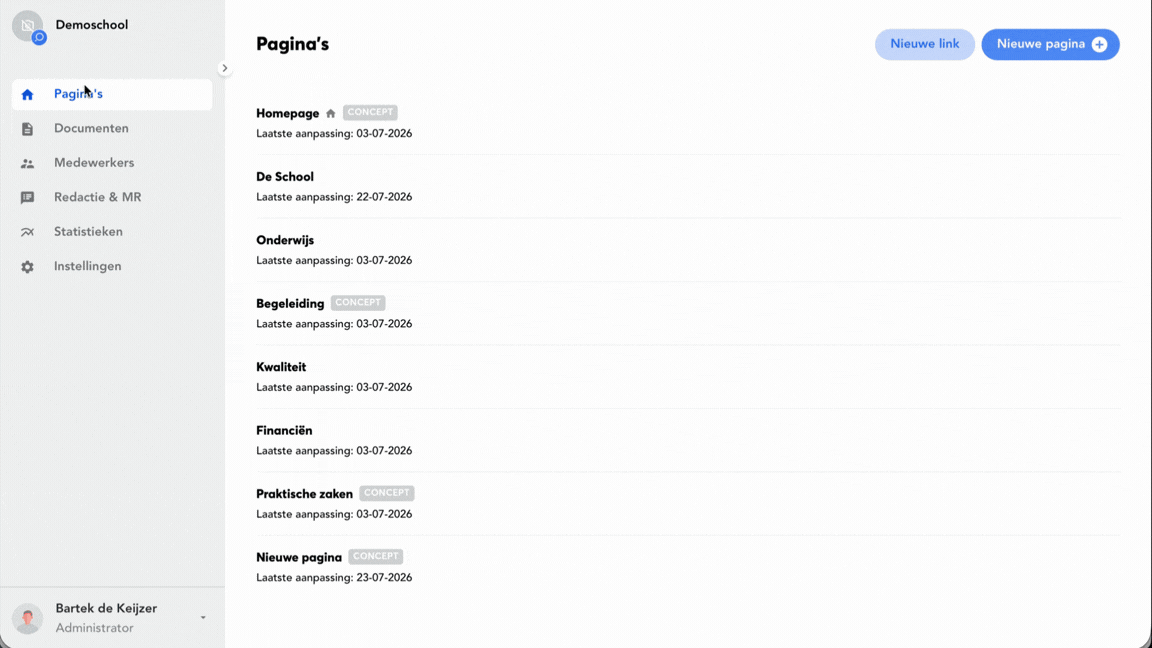
Task: Click the Statistieken chart icon
Action: (x=27, y=232)
